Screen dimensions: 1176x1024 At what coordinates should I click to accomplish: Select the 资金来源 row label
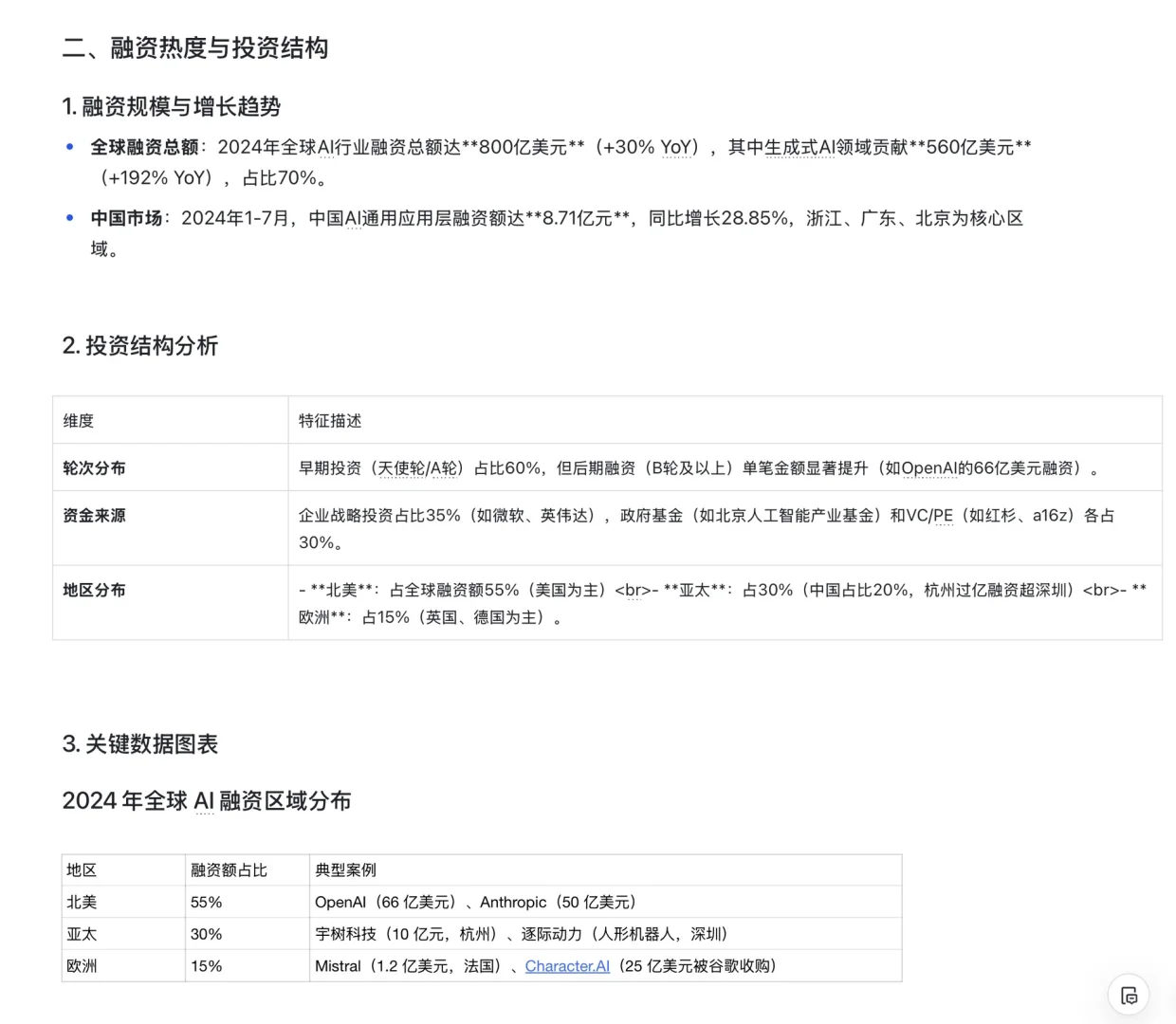(x=94, y=516)
